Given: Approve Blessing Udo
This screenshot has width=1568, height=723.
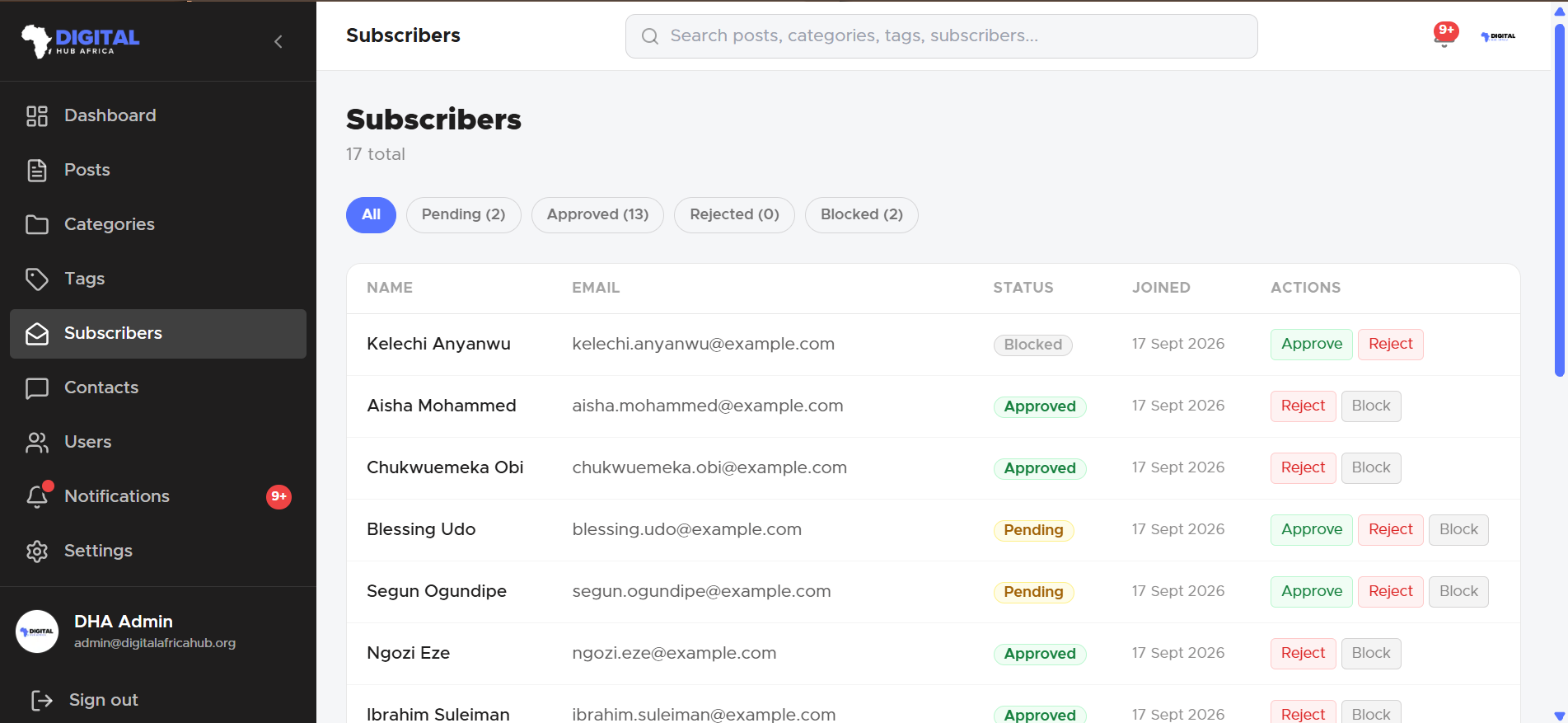Looking at the screenshot, I should click(x=1311, y=529).
